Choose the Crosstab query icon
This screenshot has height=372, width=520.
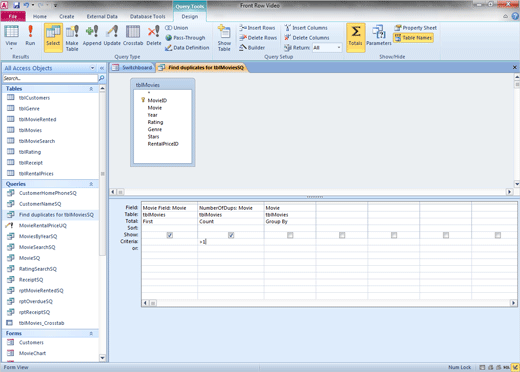(133, 35)
